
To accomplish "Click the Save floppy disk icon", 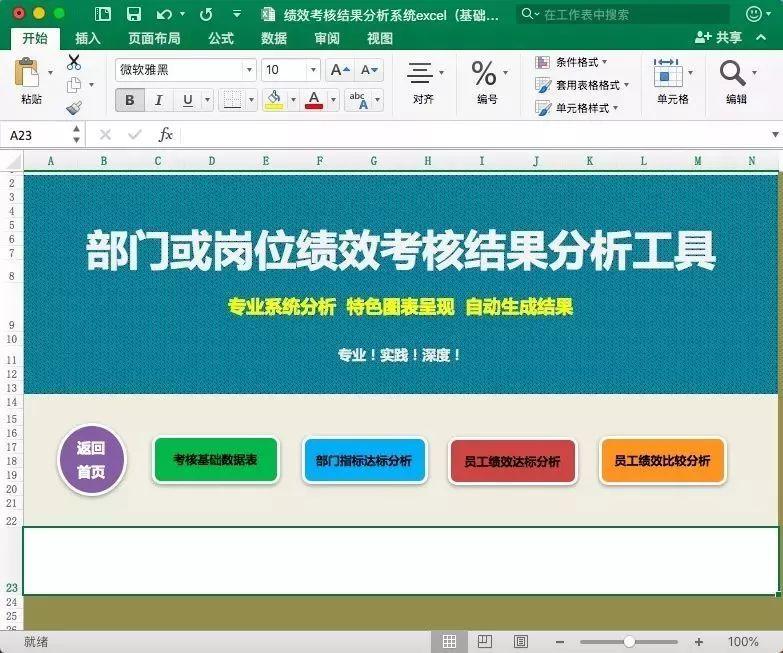I will tap(134, 14).
